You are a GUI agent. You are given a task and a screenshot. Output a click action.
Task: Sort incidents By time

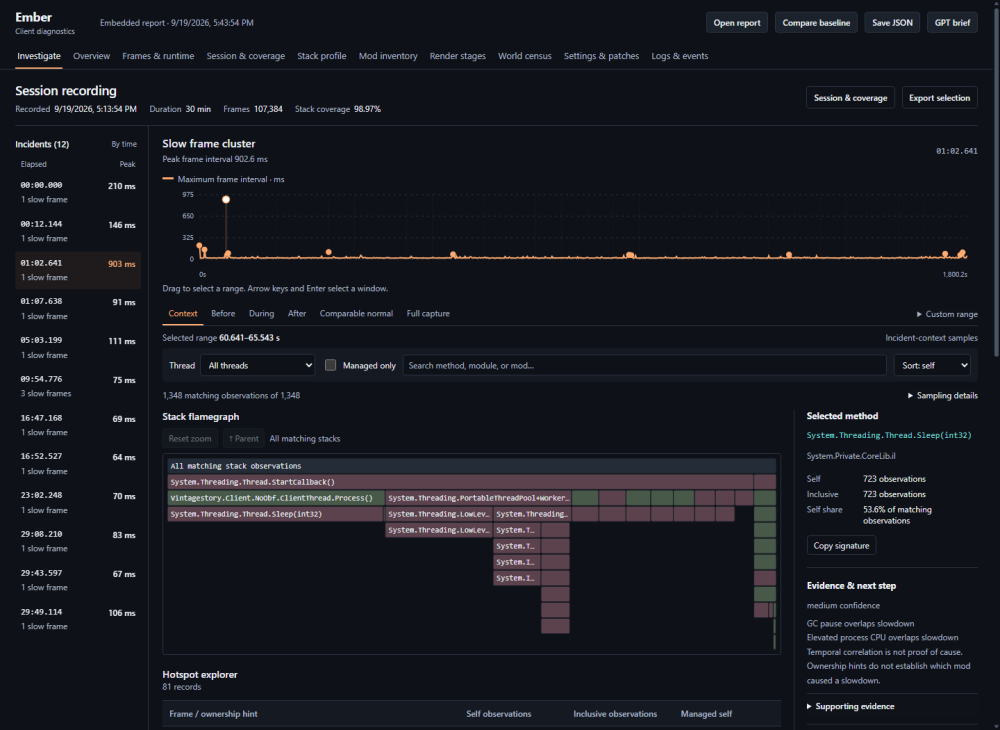[x=124, y=145]
